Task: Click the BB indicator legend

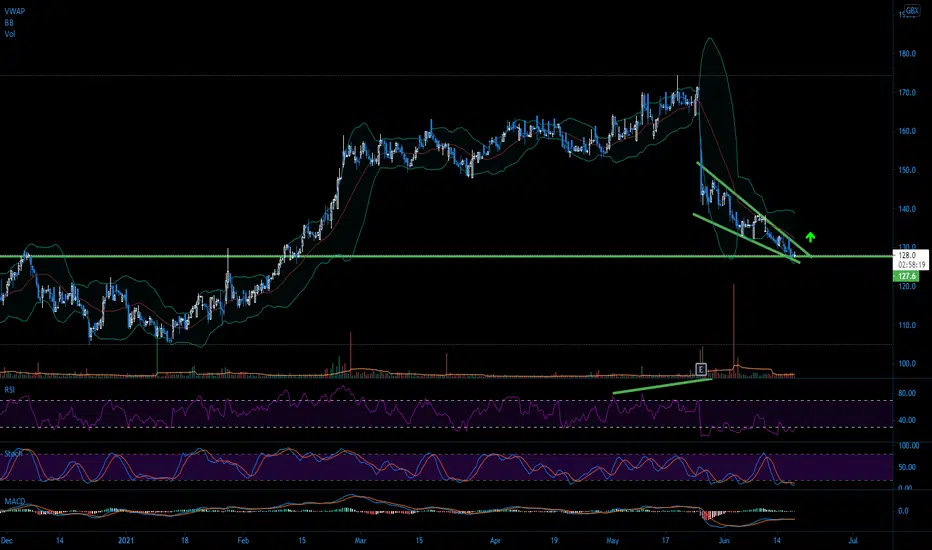Action: (9, 23)
